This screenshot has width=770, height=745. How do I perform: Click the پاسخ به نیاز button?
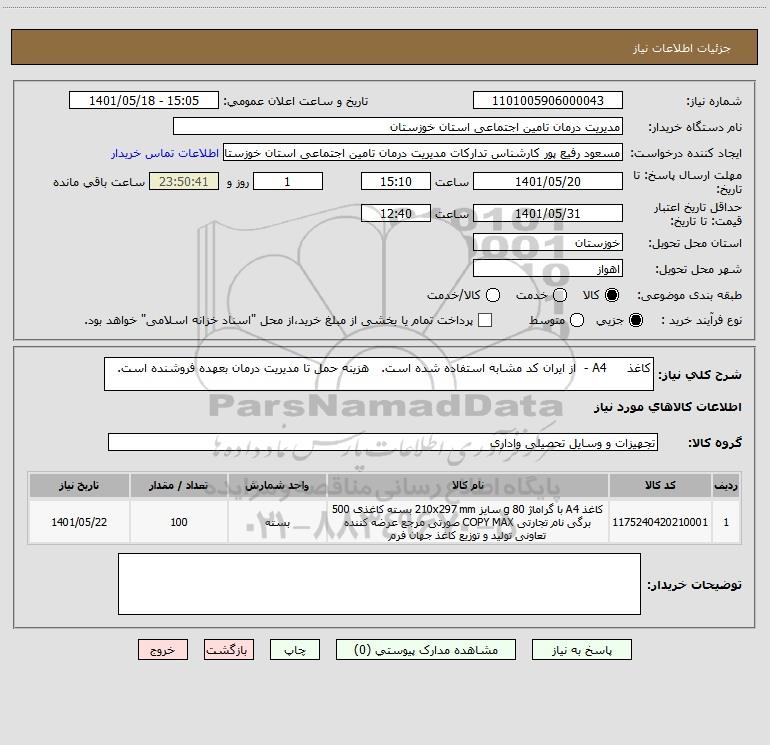[x=582, y=650]
